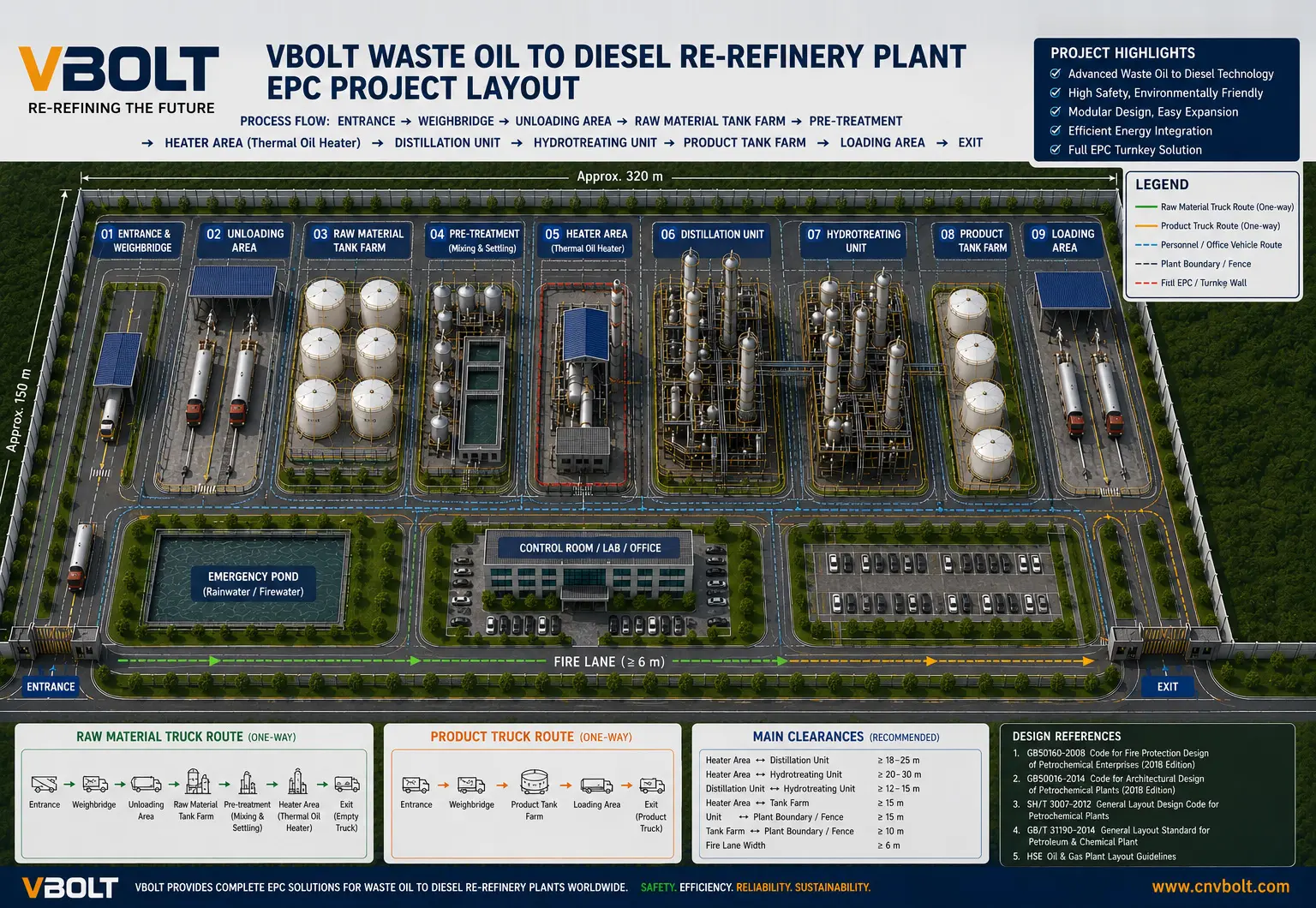The height and width of the screenshot is (908, 1316).
Task: Click the orange Product Truck Route legend line
Action: click(1146, 225)
